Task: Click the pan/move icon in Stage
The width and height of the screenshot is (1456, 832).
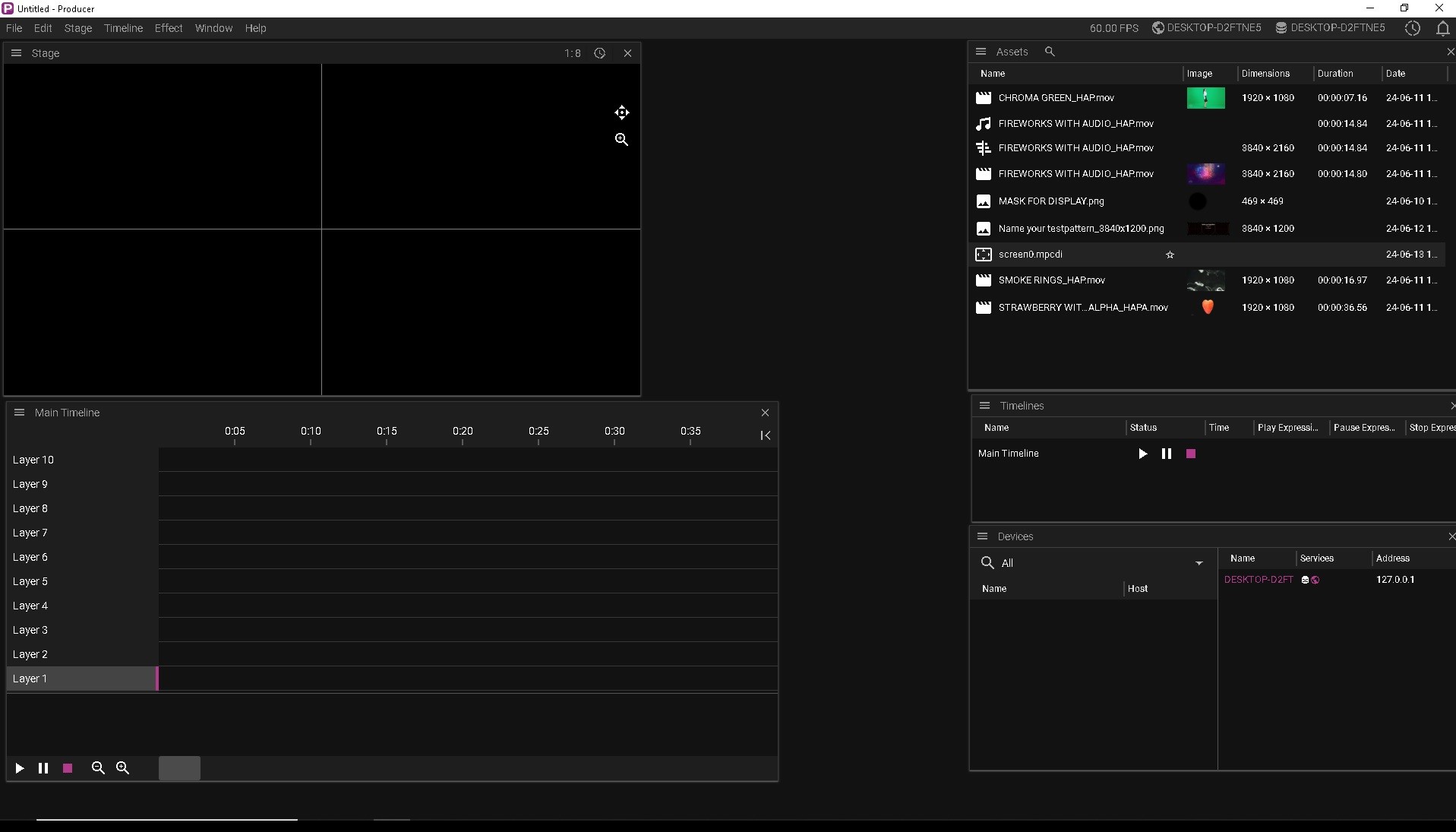Action: click(x=621, y=112)
